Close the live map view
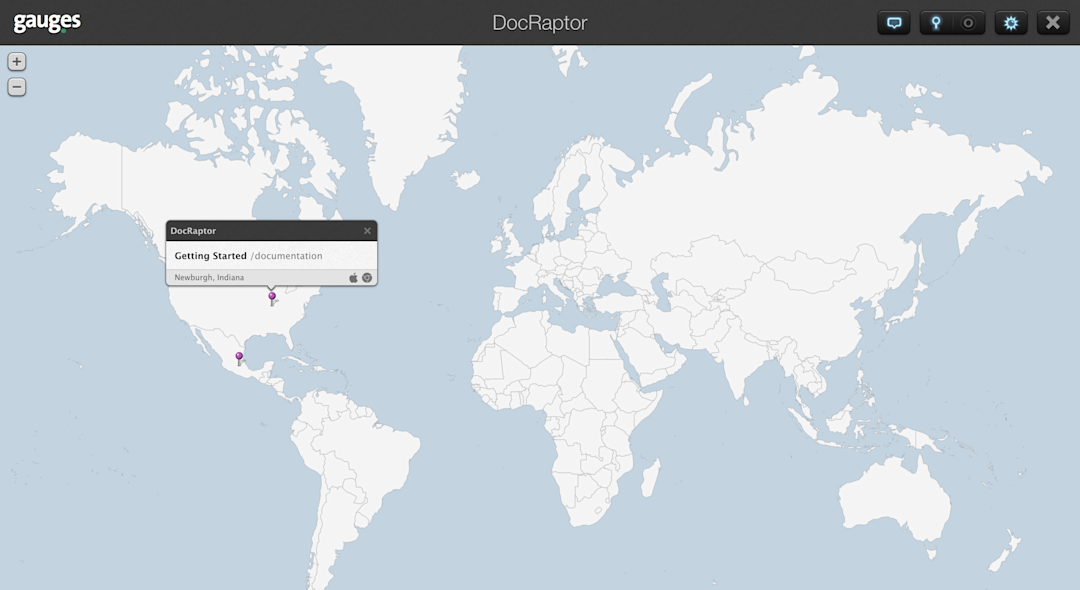 (x=1053, y=23)
